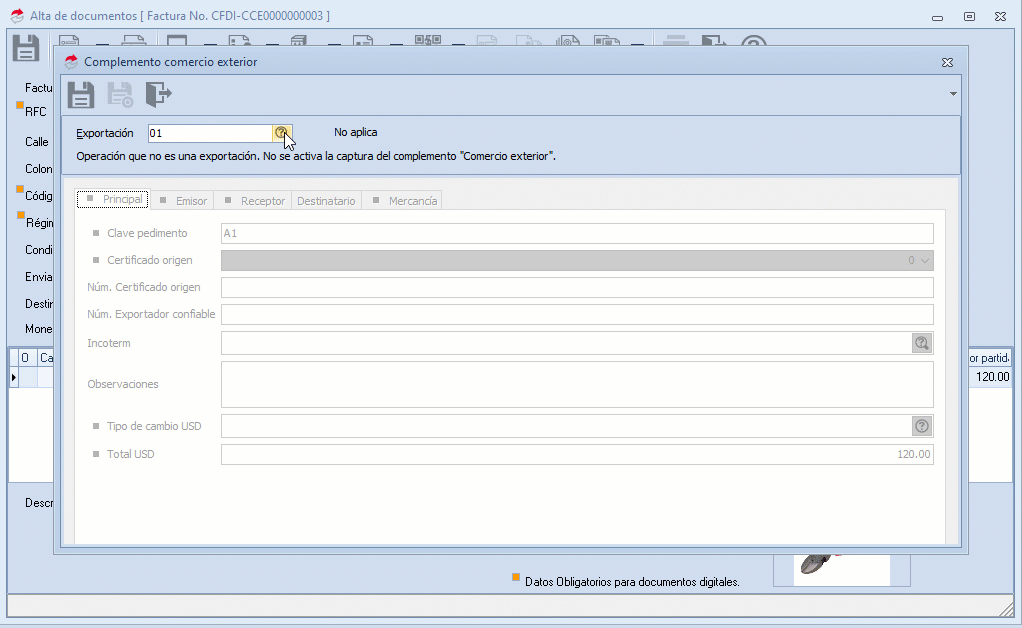Click the Clave pedimento field

[576, 233]
